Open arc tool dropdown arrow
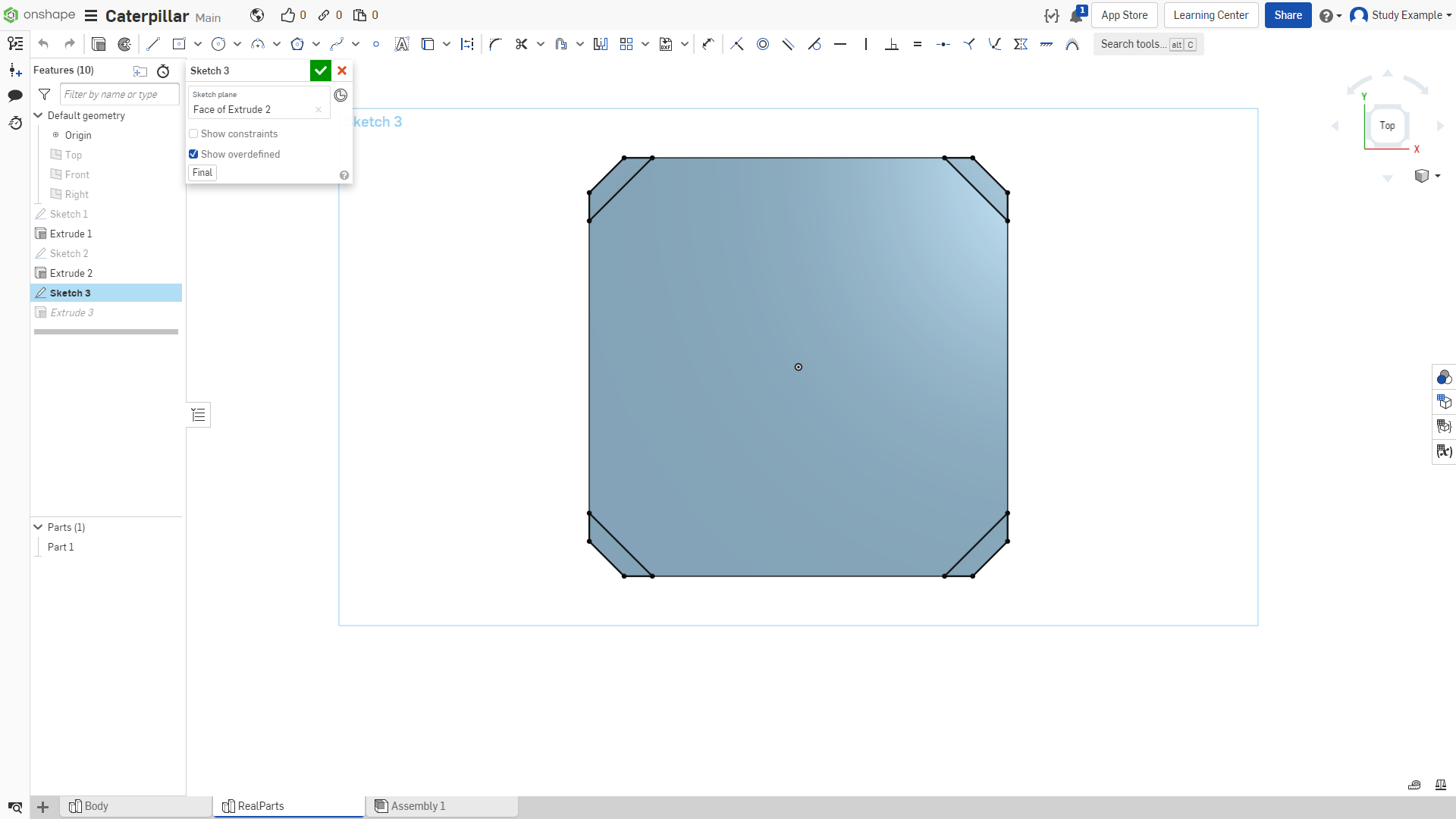The image size is (1456, 819). pos(277,44)
